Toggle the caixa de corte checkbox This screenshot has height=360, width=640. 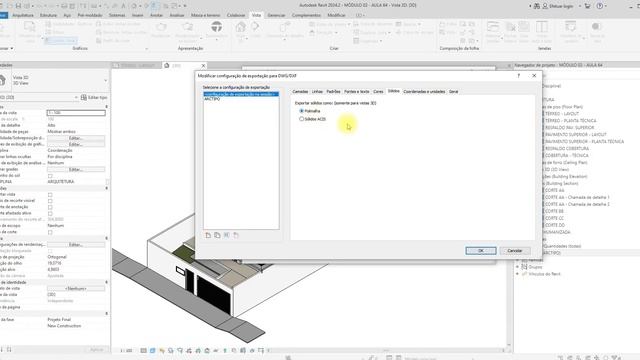(50, 232)
